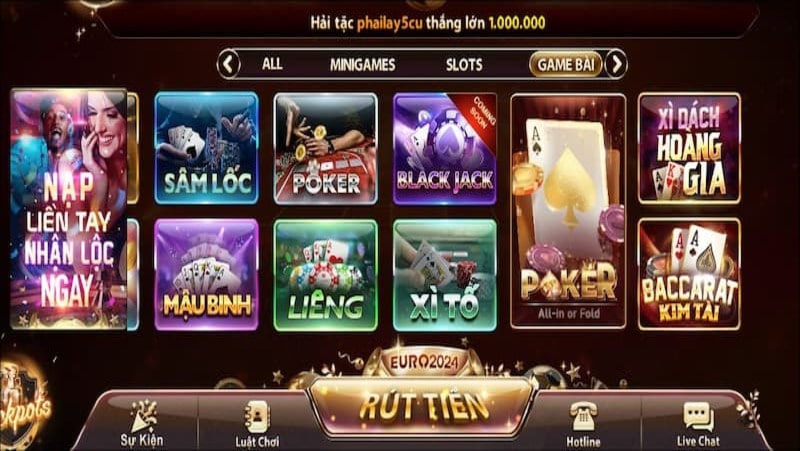The width and height of the screenshot is (800, 451).
Task: Open the Xì Tố game tile
Action: 445,275
